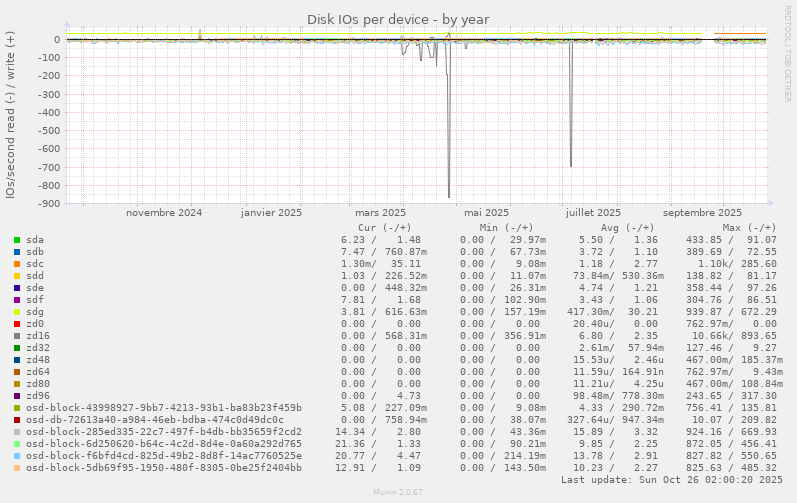This screenshot has width=797, height=503.
Task: Click the 'novembre 2024' axis label
Action: (164, 213)
